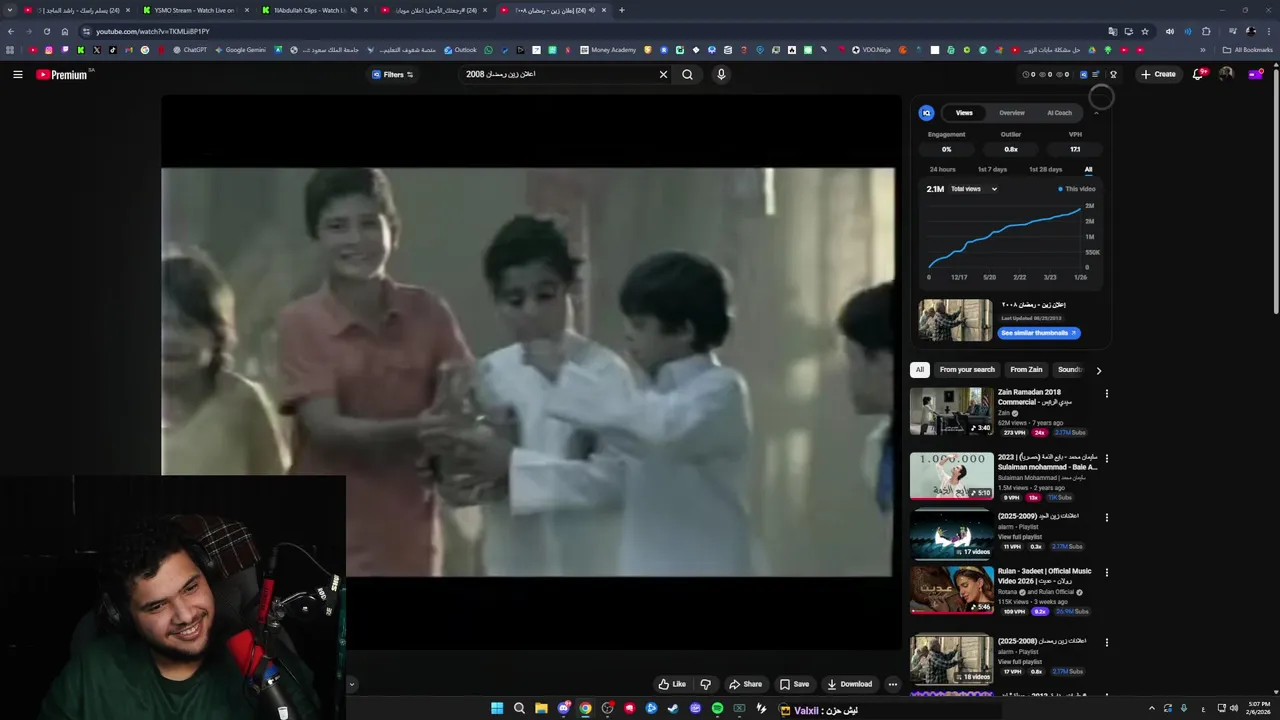
Task: Start voice search with microphone
Action: [x=721, y=74]
